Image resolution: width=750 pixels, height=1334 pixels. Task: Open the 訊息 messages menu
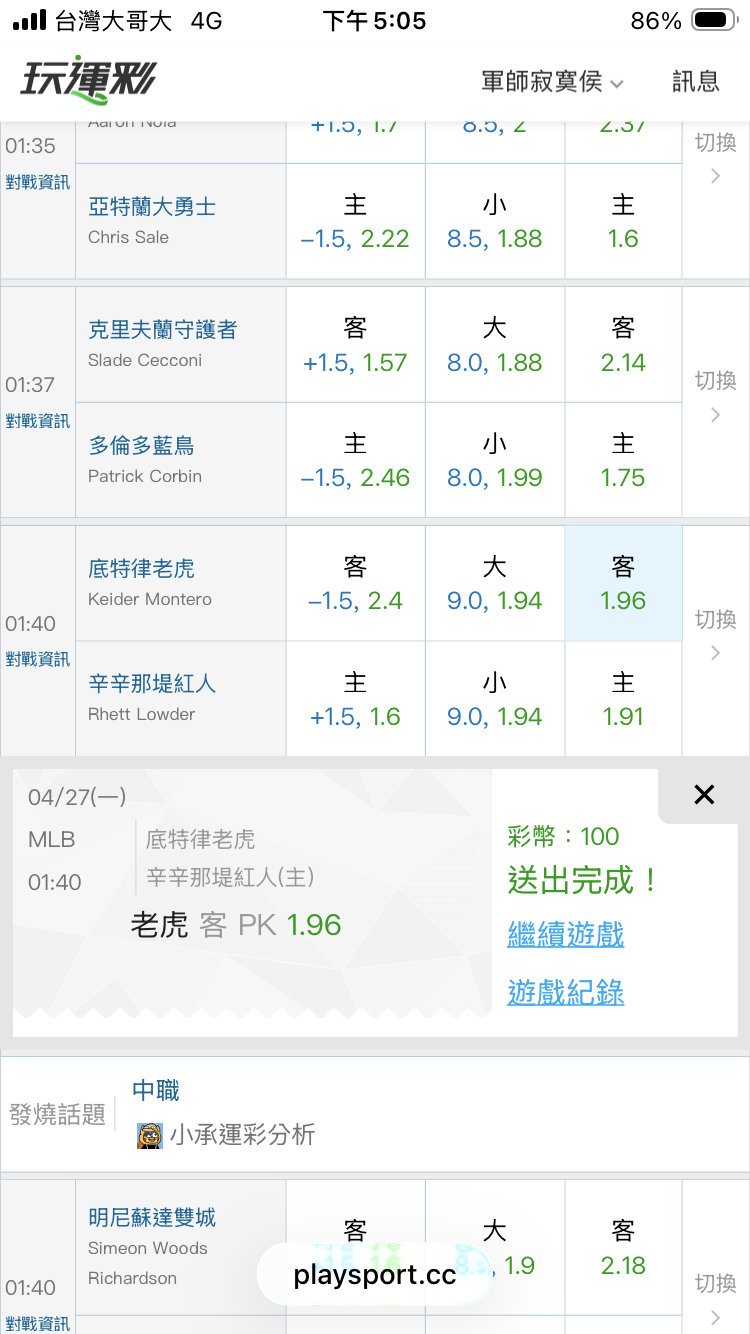pyautogui.click(x=696, y=82)
